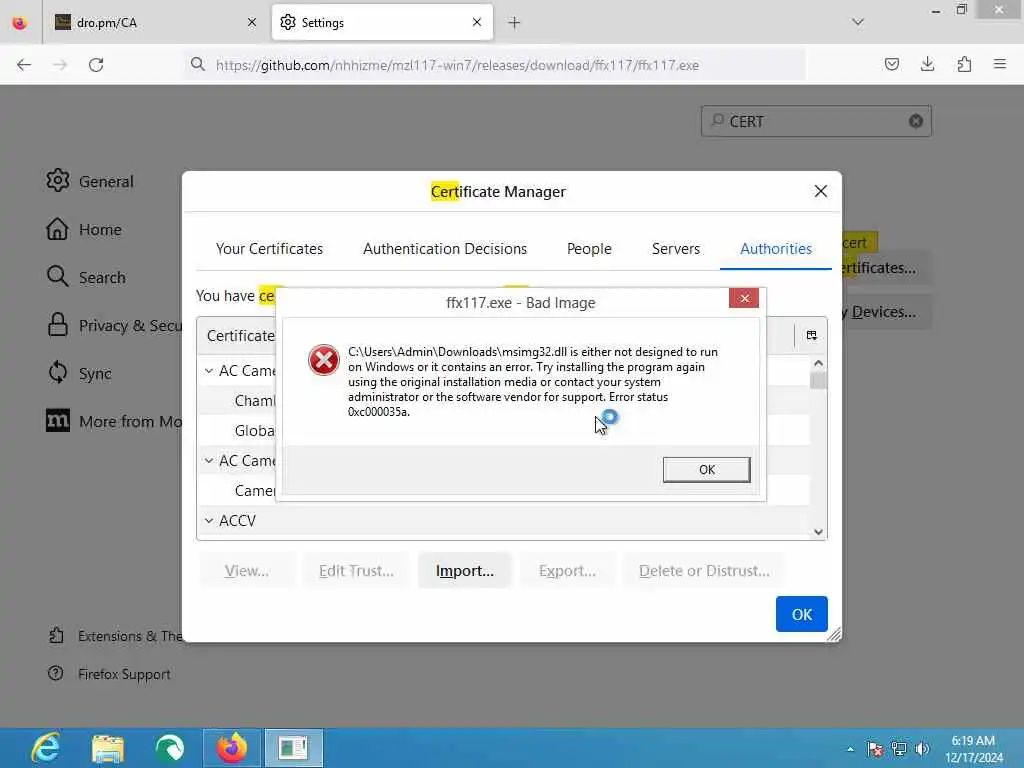This screenshot has height=768, width=1024.
Task: Click the certificate list scroll-up arrow
Action: click(x=818, y=363)
